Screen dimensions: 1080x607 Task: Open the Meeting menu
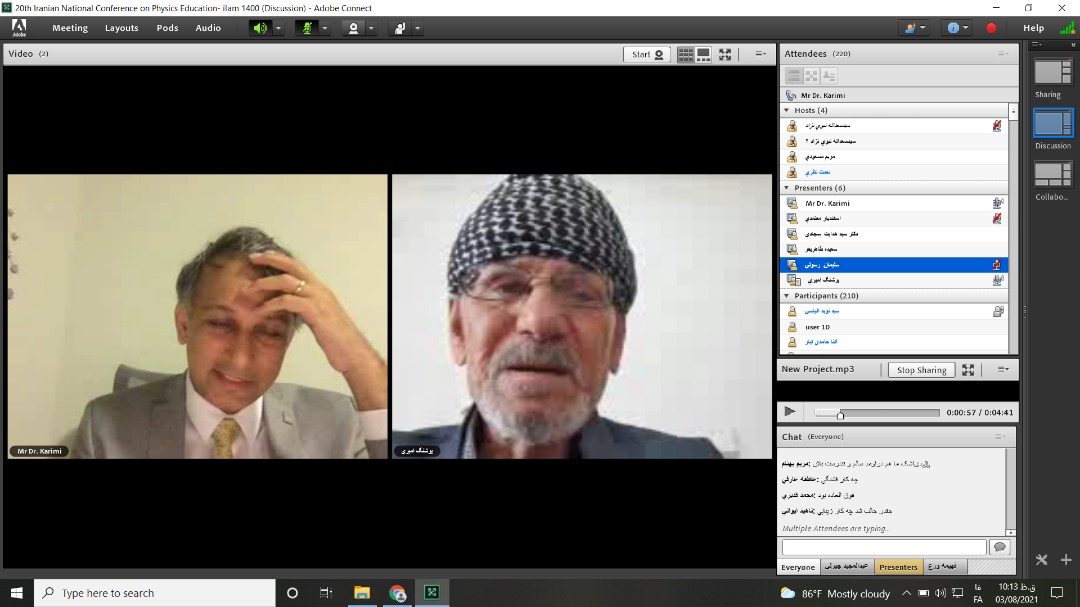tap(70, 28)
